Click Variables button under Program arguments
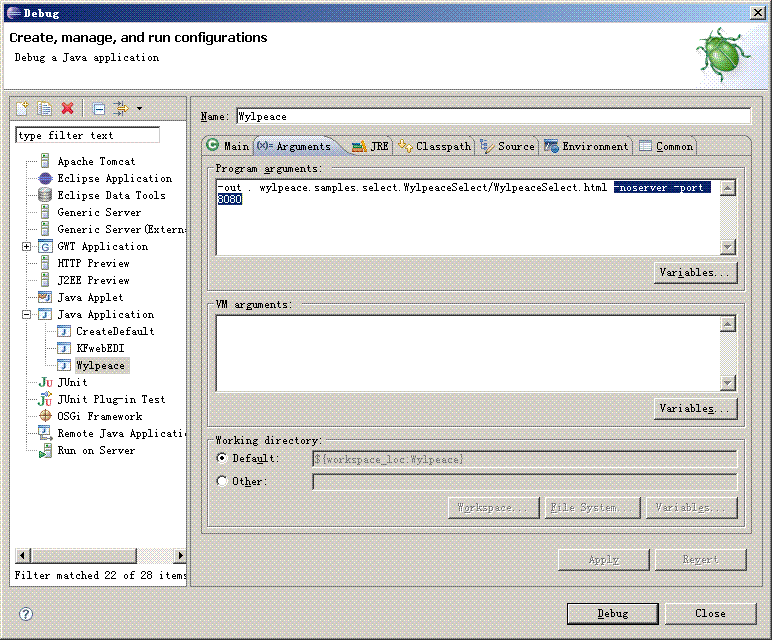Image resolution: width=772 pixels, height=640 pixels. tap(695, 272)
